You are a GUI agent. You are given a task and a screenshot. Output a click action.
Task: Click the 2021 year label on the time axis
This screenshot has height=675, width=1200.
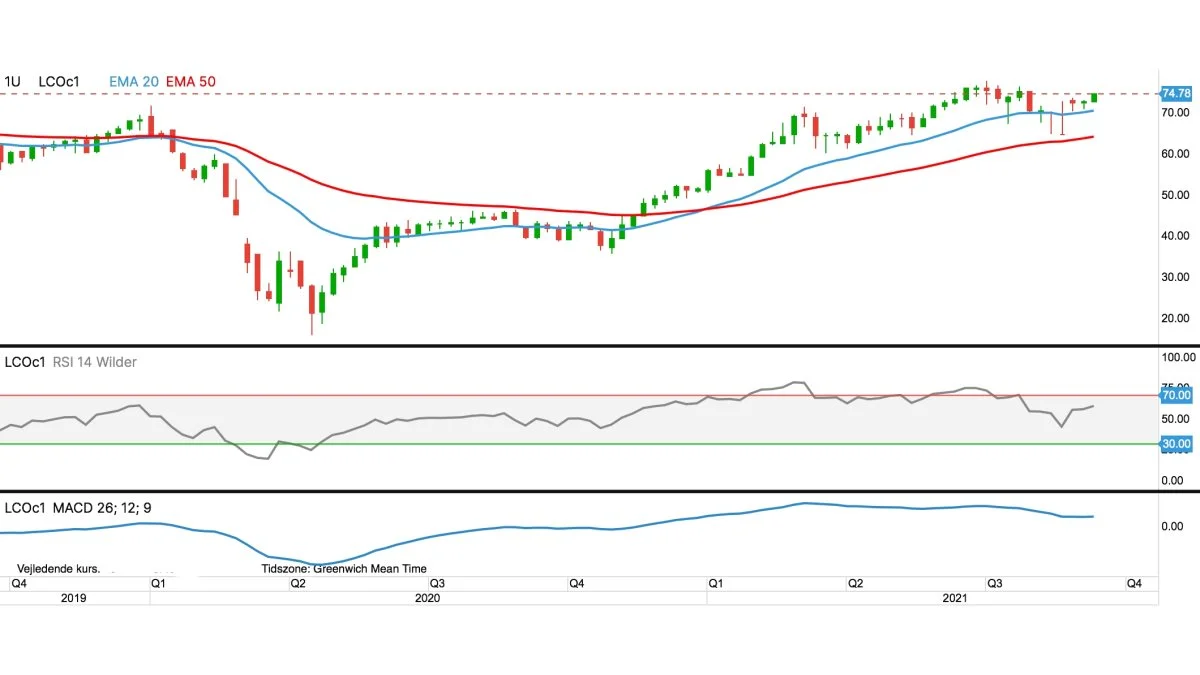pos(955,598)
